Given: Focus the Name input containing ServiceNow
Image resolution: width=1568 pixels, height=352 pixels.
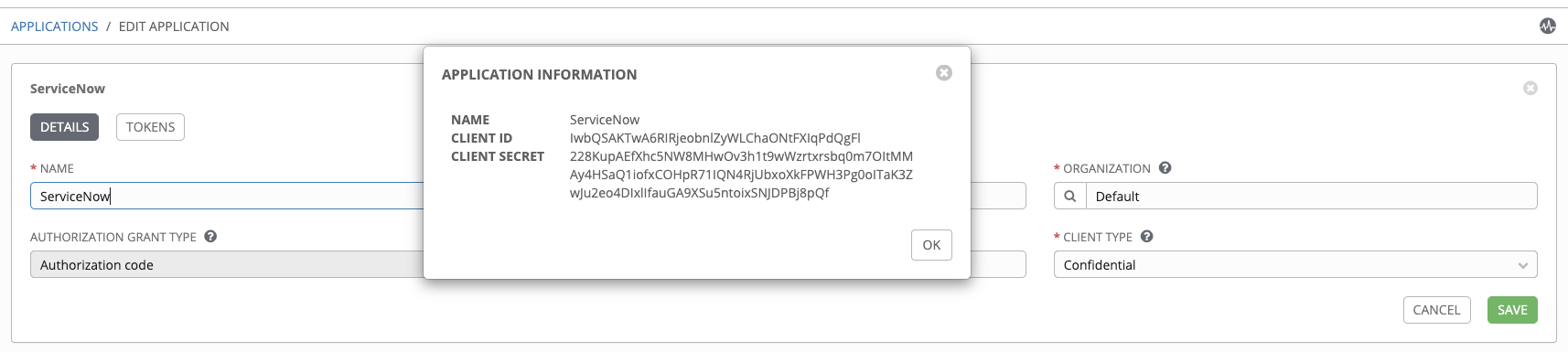Looking at the screenshot, I should click(227, 196).
